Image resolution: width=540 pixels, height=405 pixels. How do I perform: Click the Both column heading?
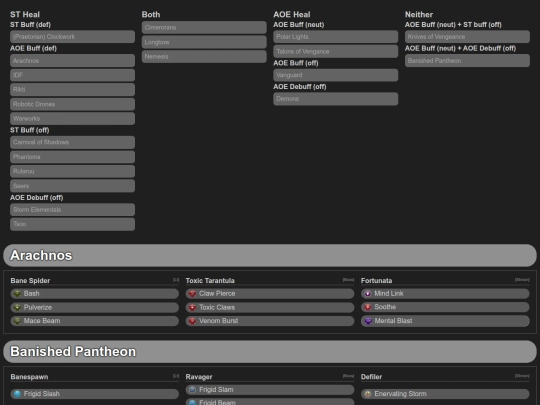[x=151, y=14]
